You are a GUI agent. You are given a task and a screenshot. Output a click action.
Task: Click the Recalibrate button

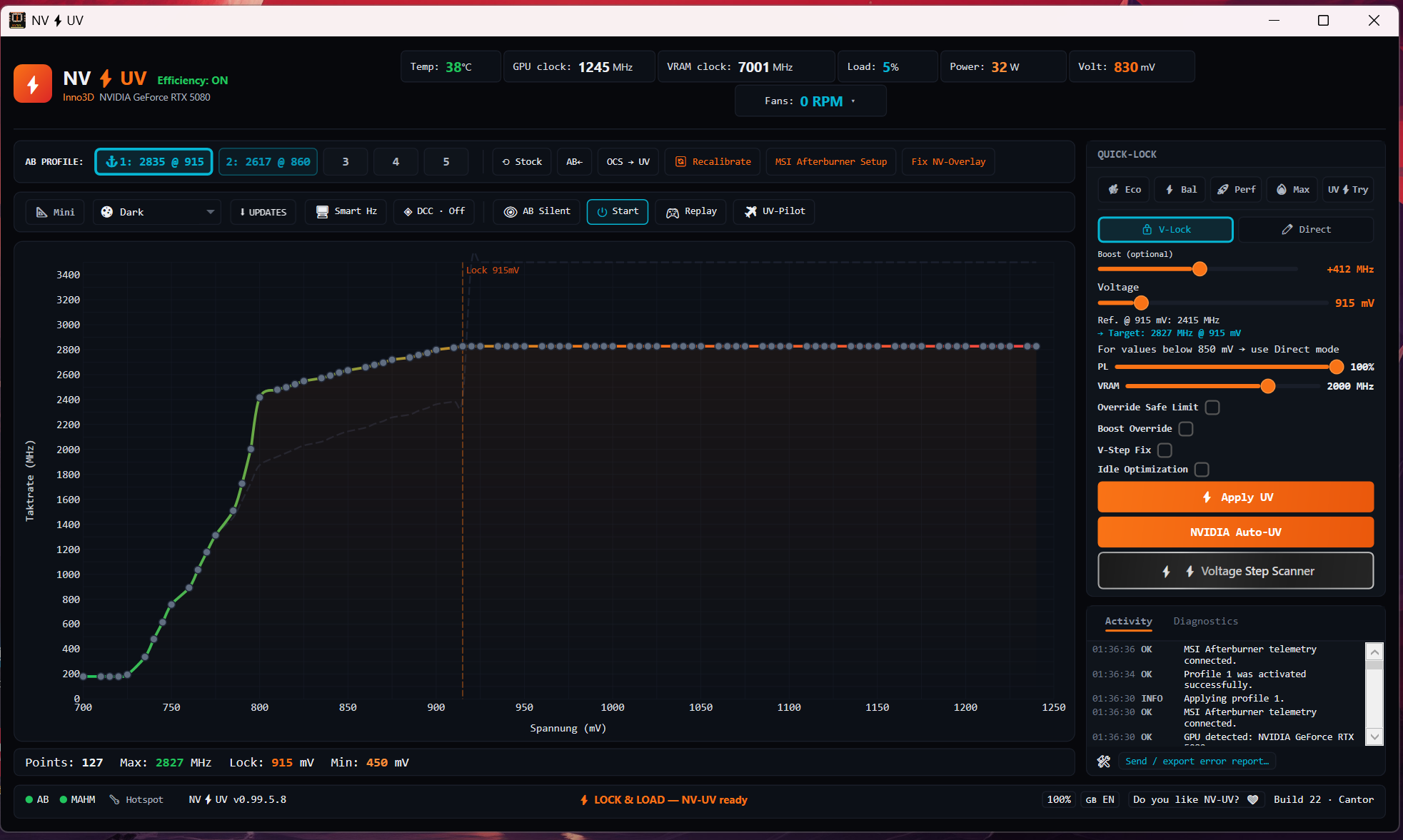(713, 162)
